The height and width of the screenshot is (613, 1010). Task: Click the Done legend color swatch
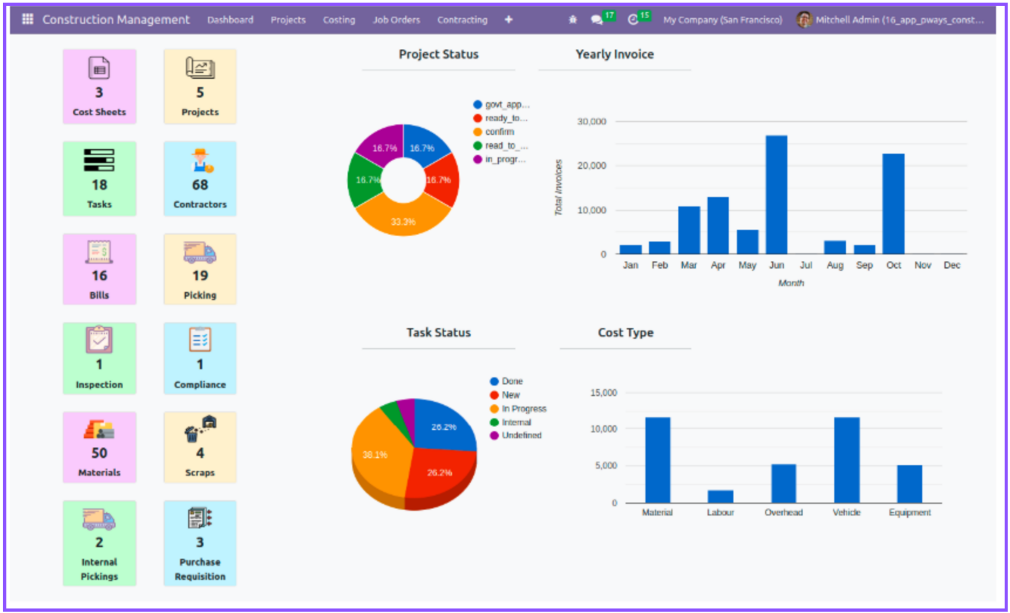(494, 381)
